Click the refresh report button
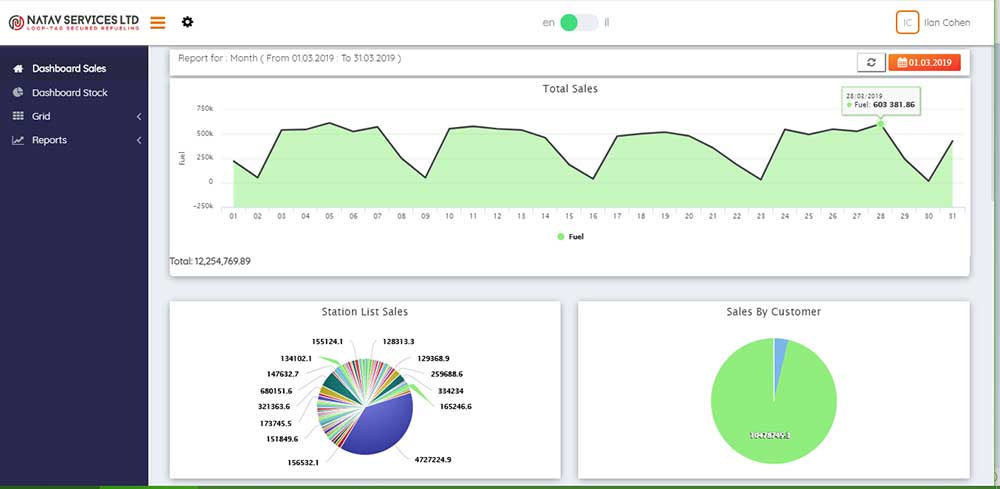This screenshot has height=489, width=1000. click(x=871, y=62)
